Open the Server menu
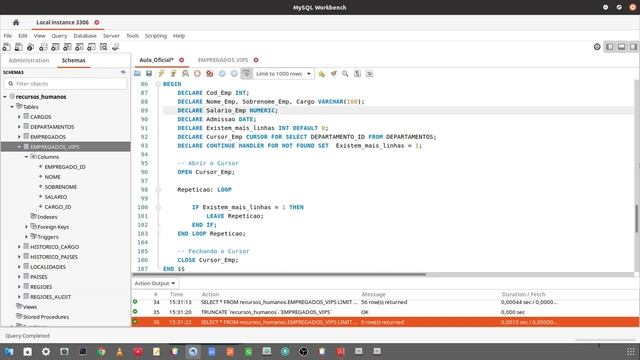The width and height of the screenshot is (640, 360). pos(111,36)
